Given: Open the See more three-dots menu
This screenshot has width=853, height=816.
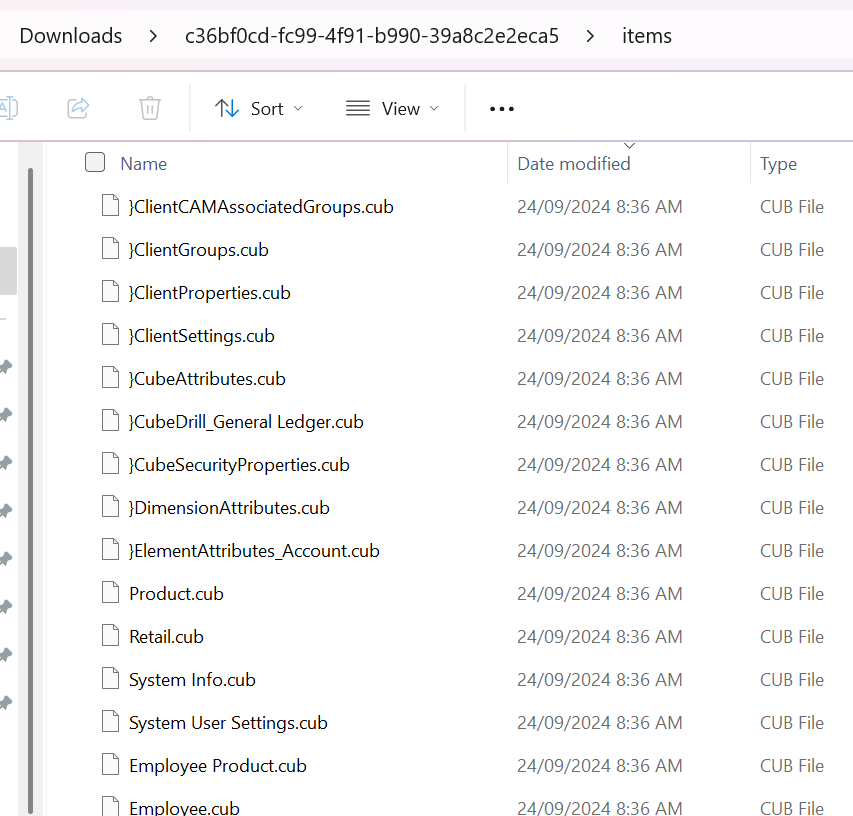Looking at the screenshot, I should click(502, 109).
